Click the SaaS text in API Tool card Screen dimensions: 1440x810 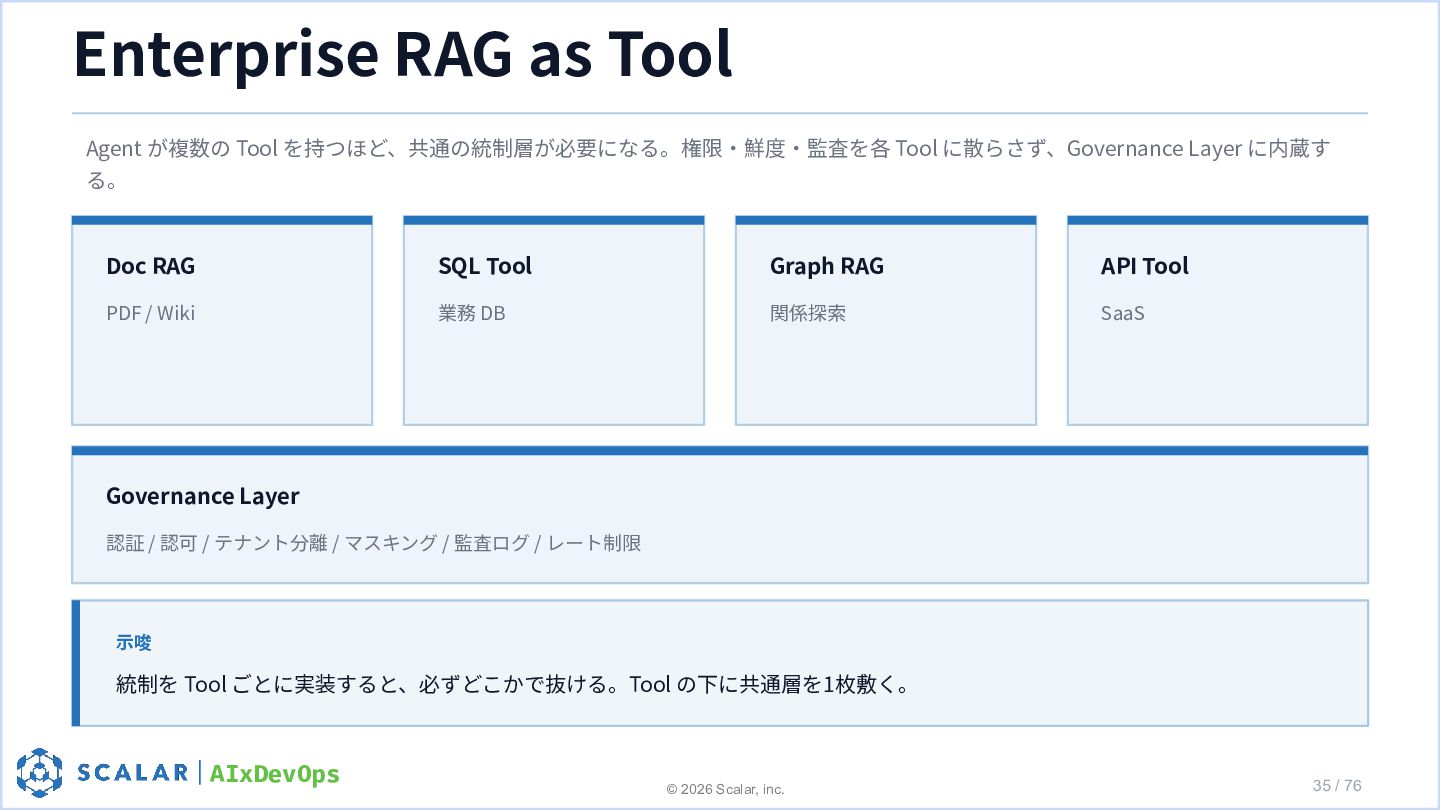coord(1123,313)
